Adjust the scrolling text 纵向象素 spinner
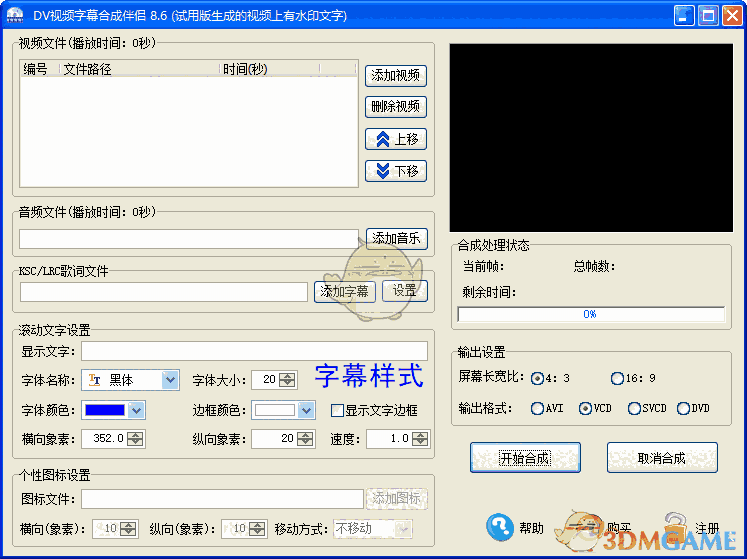 [x=305, y=439]
